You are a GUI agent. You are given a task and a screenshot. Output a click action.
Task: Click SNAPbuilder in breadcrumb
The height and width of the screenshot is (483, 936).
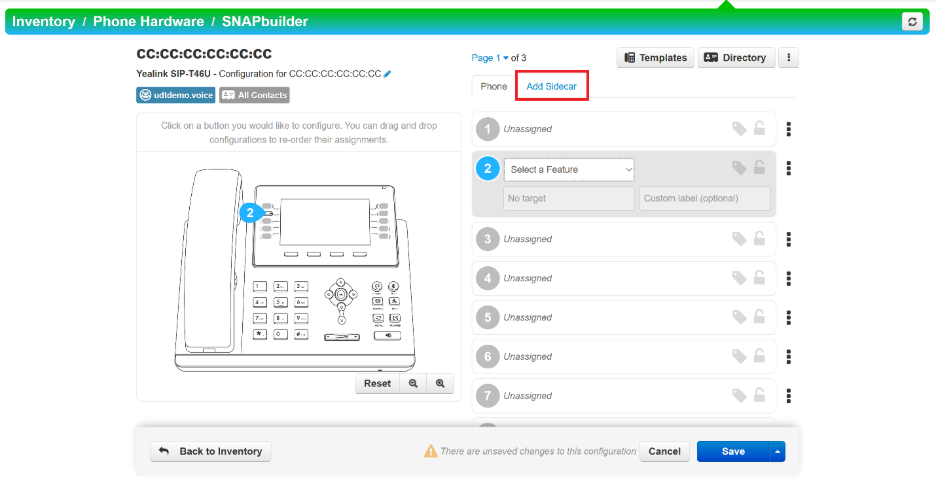265,21
